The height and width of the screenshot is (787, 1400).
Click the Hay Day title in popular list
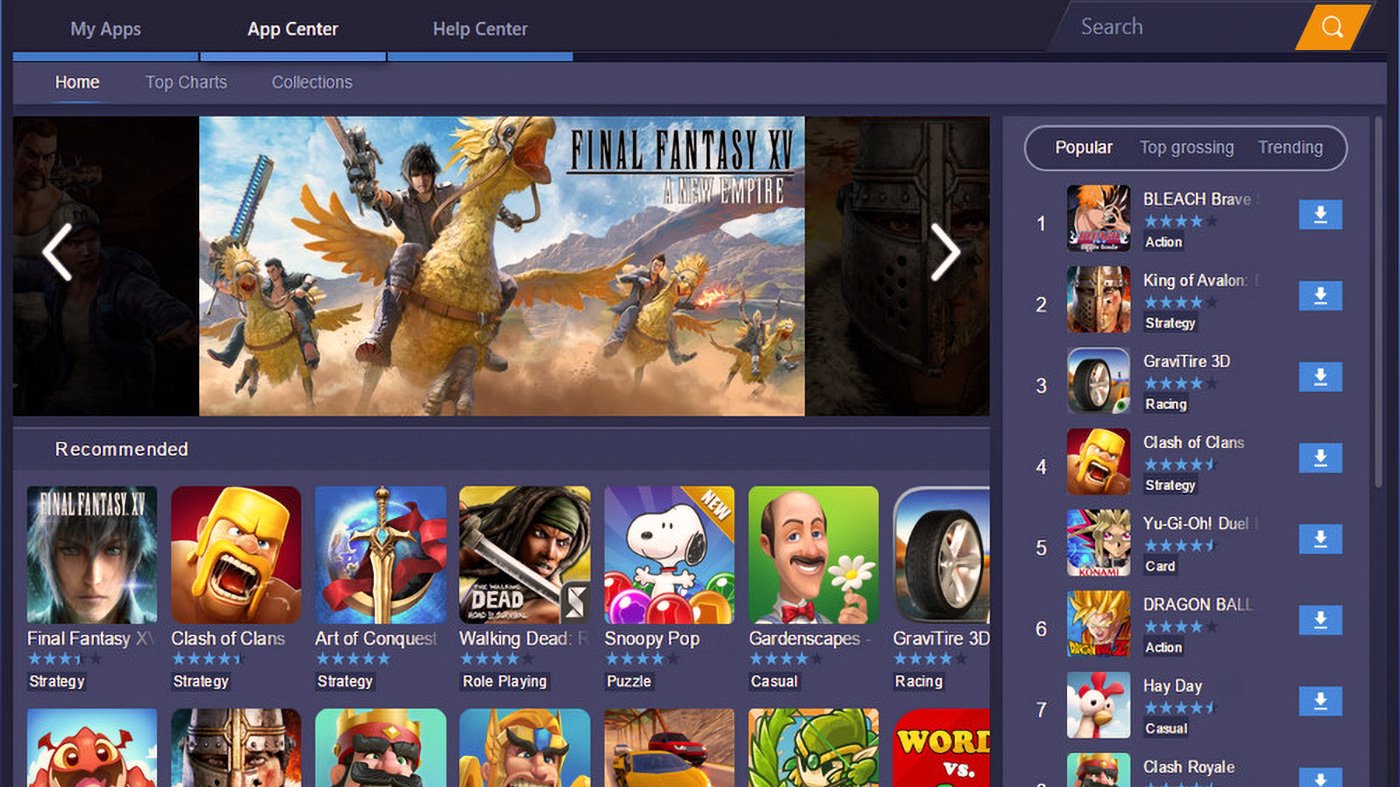click(x=1173, y=686)
